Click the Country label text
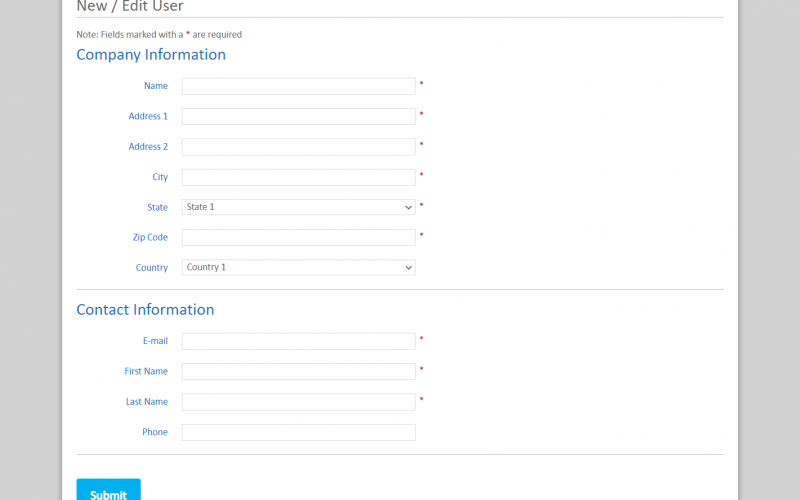The height and width of the screenshot is (500, 800). coord(152,268)
